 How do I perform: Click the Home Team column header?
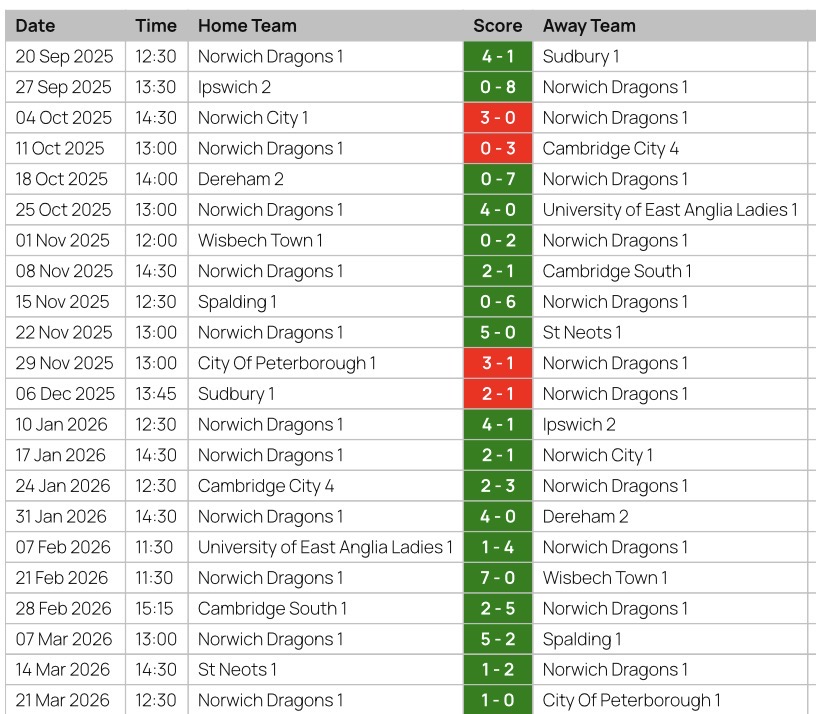point(247,26)
